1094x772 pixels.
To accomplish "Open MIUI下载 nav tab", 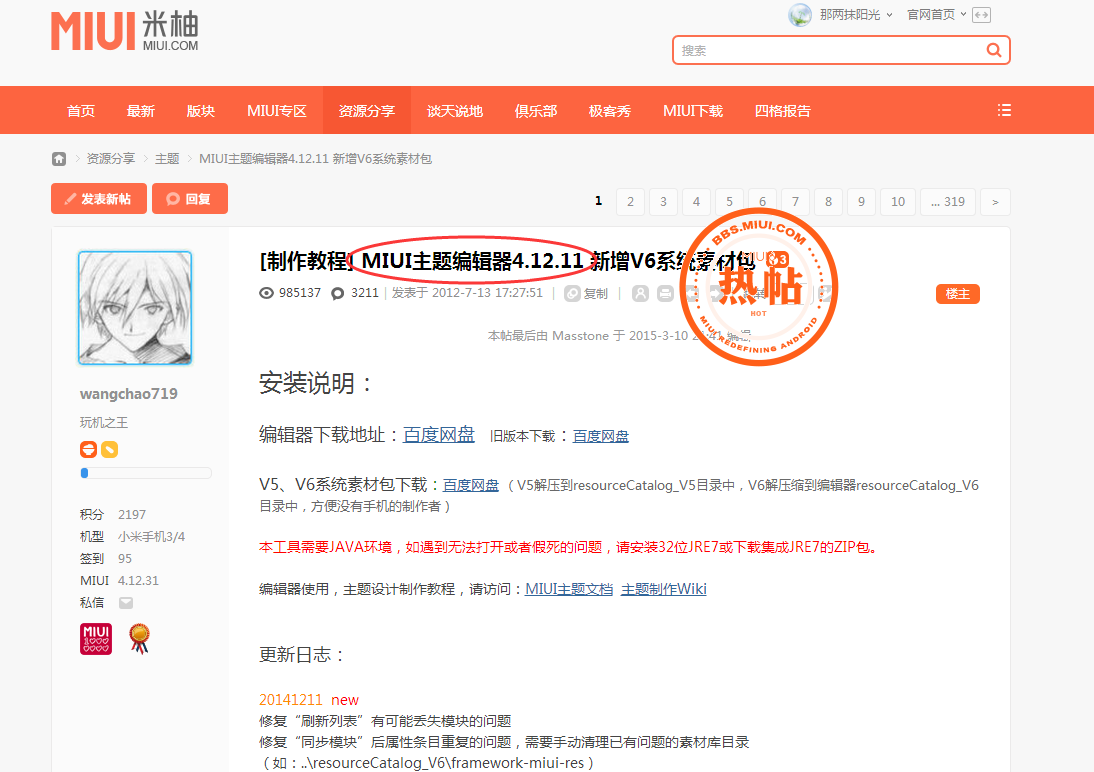I will click(693, 110).
